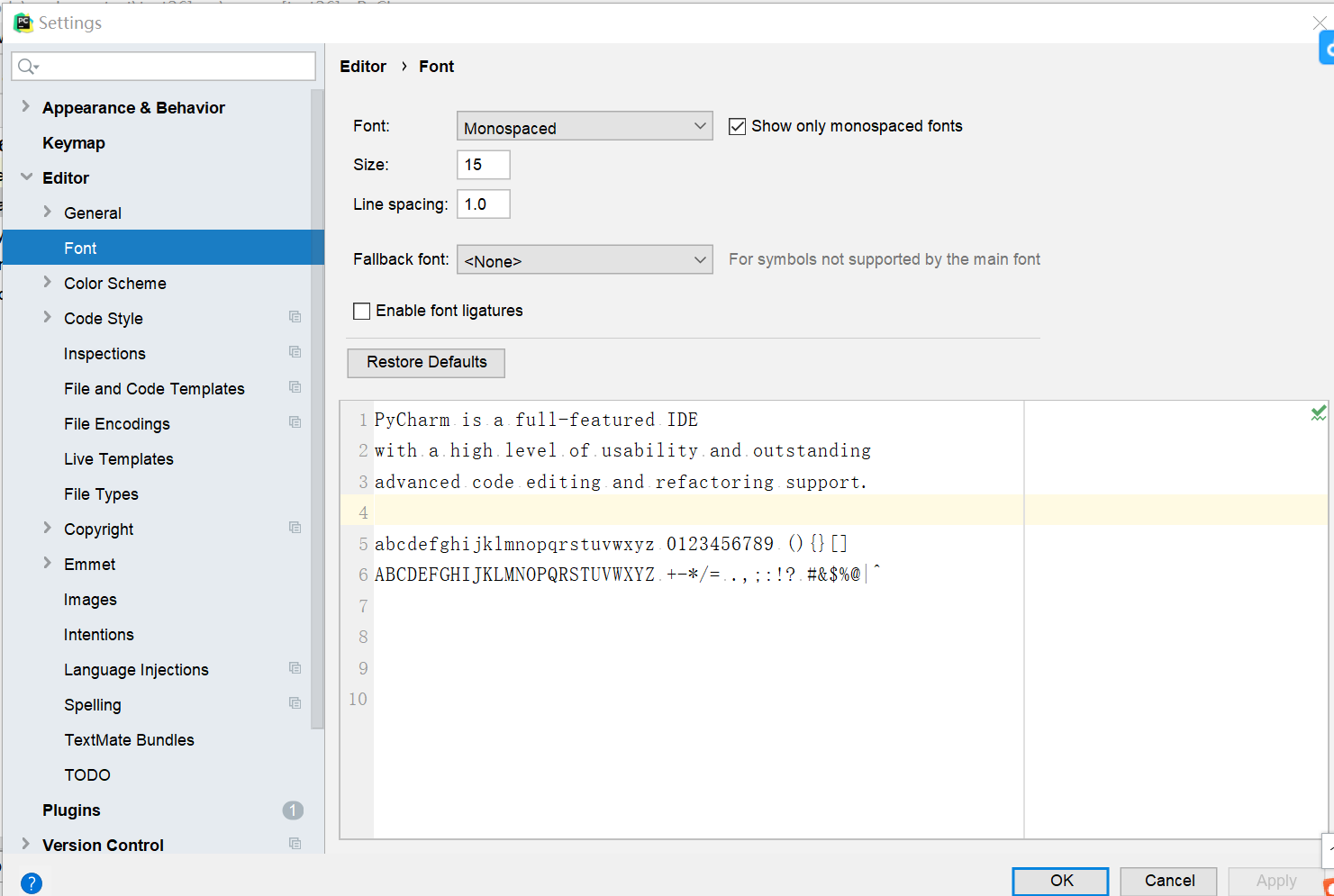Open the Font dropdown showing Monospaced
This screenshot has width=1334, height=896.
(585, 126)
